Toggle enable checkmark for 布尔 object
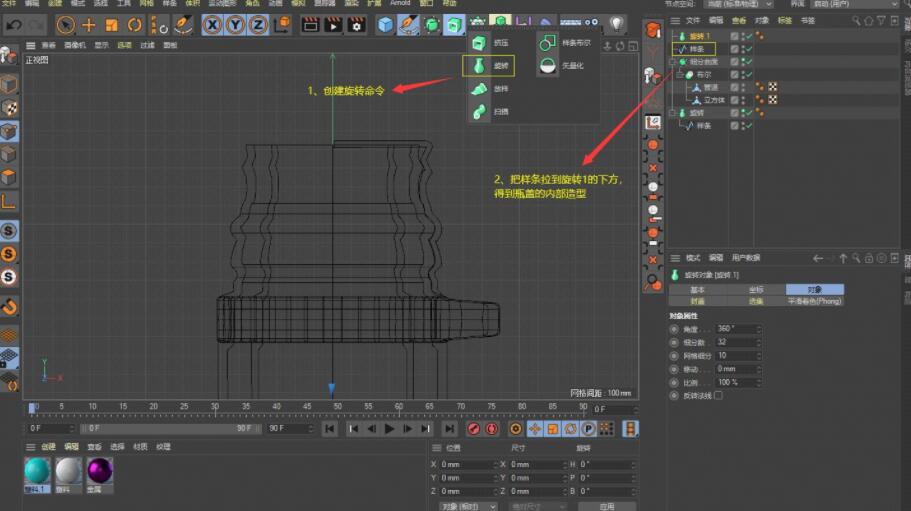The height and width of the screenshot is (511, 911). point(749,74)
